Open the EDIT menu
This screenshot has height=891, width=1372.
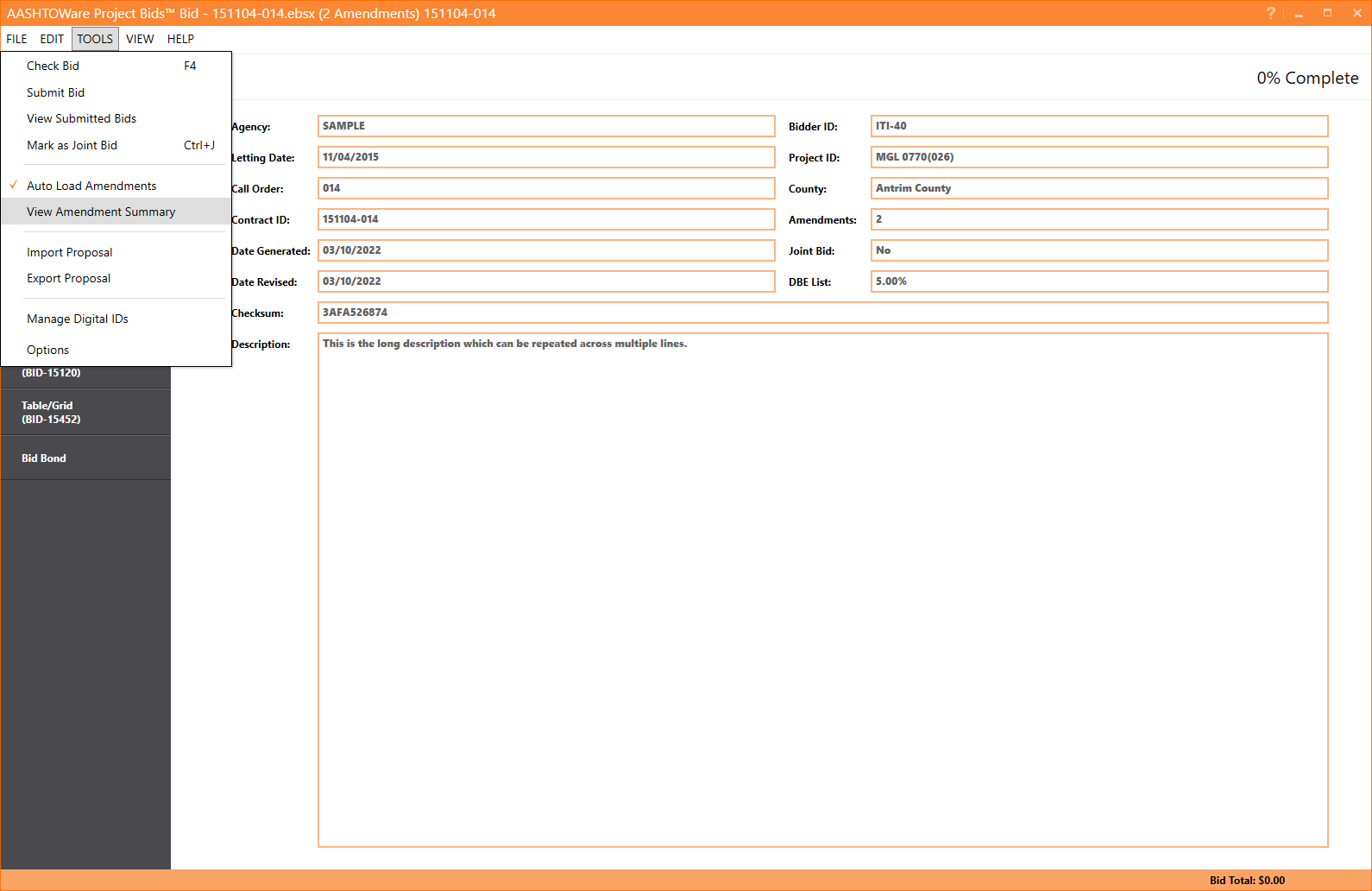(52, 39)
